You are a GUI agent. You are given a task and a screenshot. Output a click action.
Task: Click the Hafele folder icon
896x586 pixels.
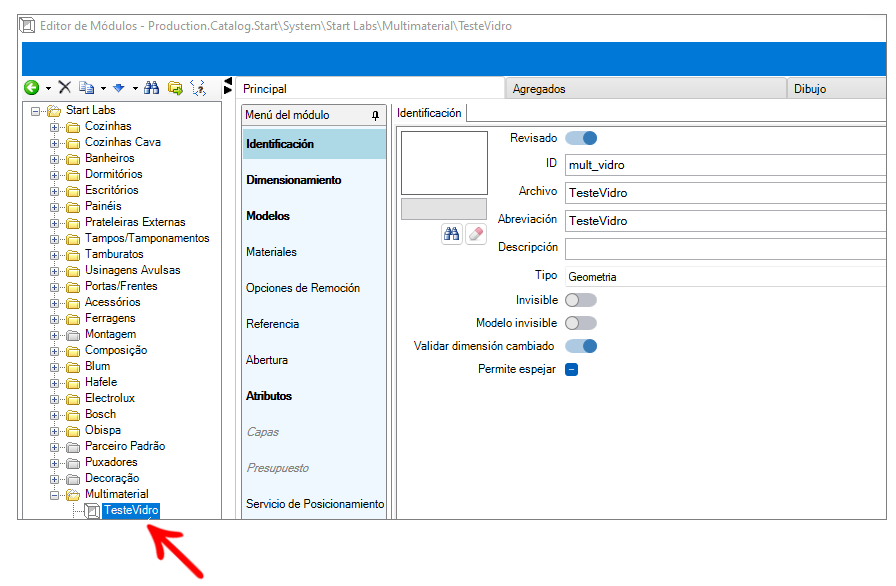click(x=73, y=383)
